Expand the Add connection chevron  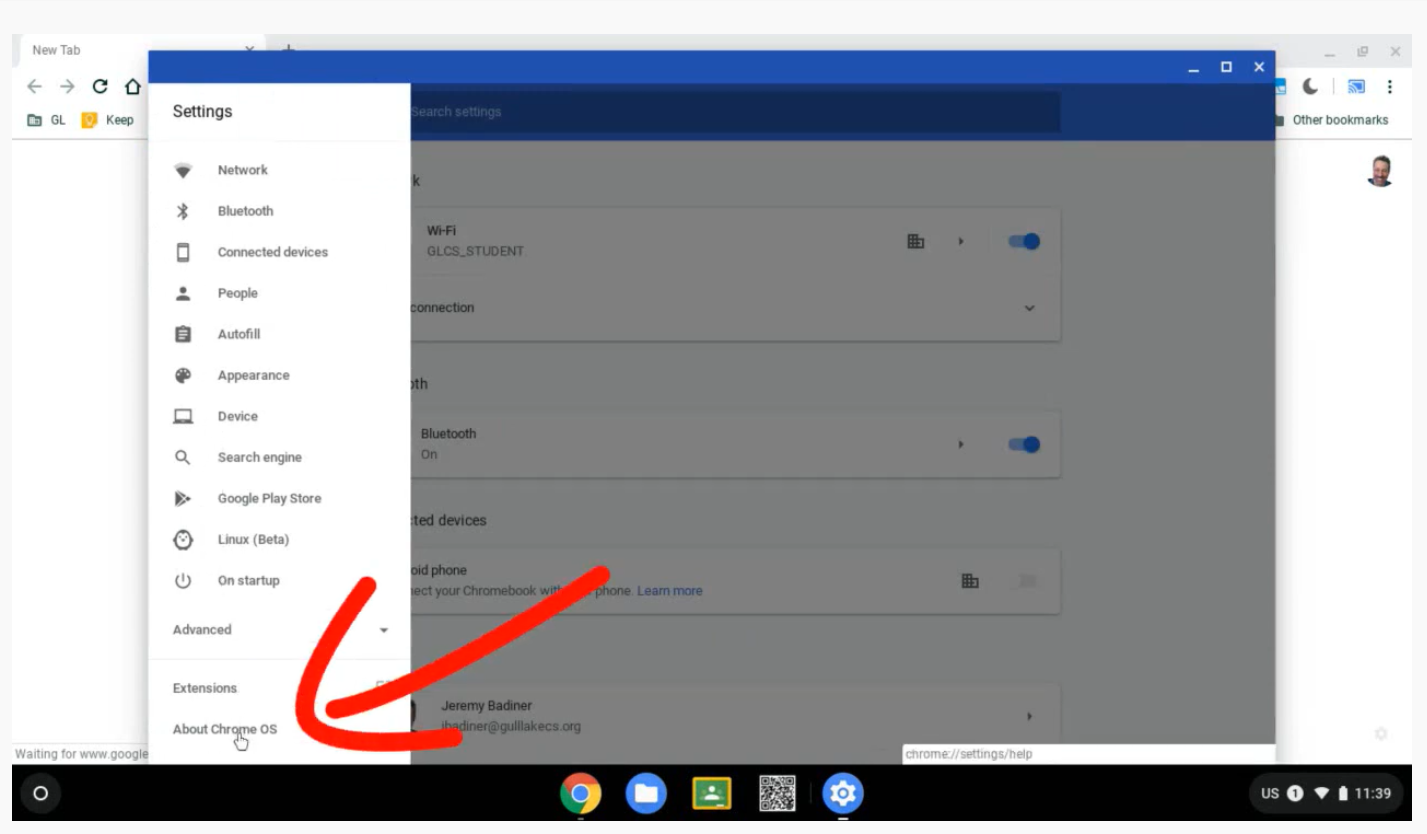click(1030, 308)
